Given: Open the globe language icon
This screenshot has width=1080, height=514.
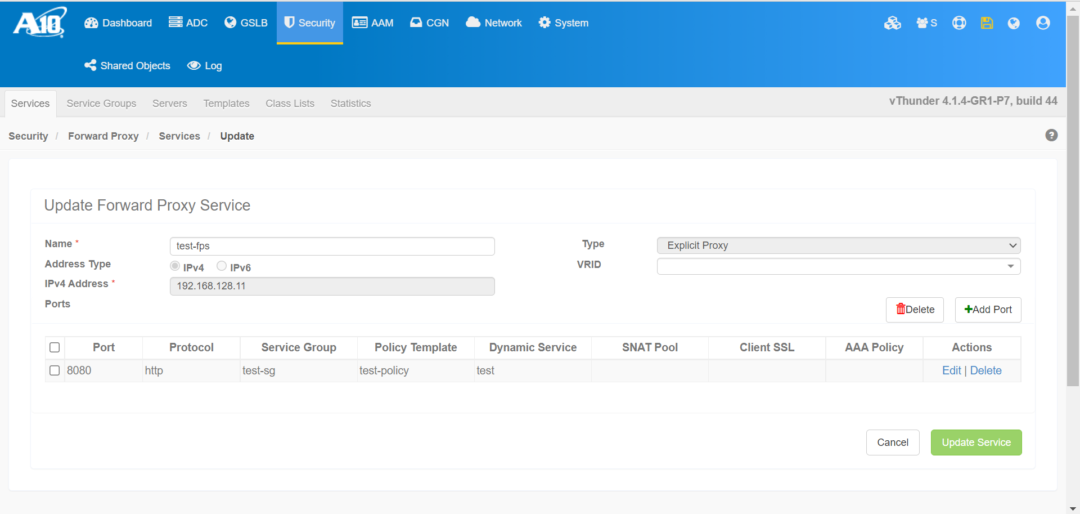Looking at the screenshot, I should point(1013,23).
